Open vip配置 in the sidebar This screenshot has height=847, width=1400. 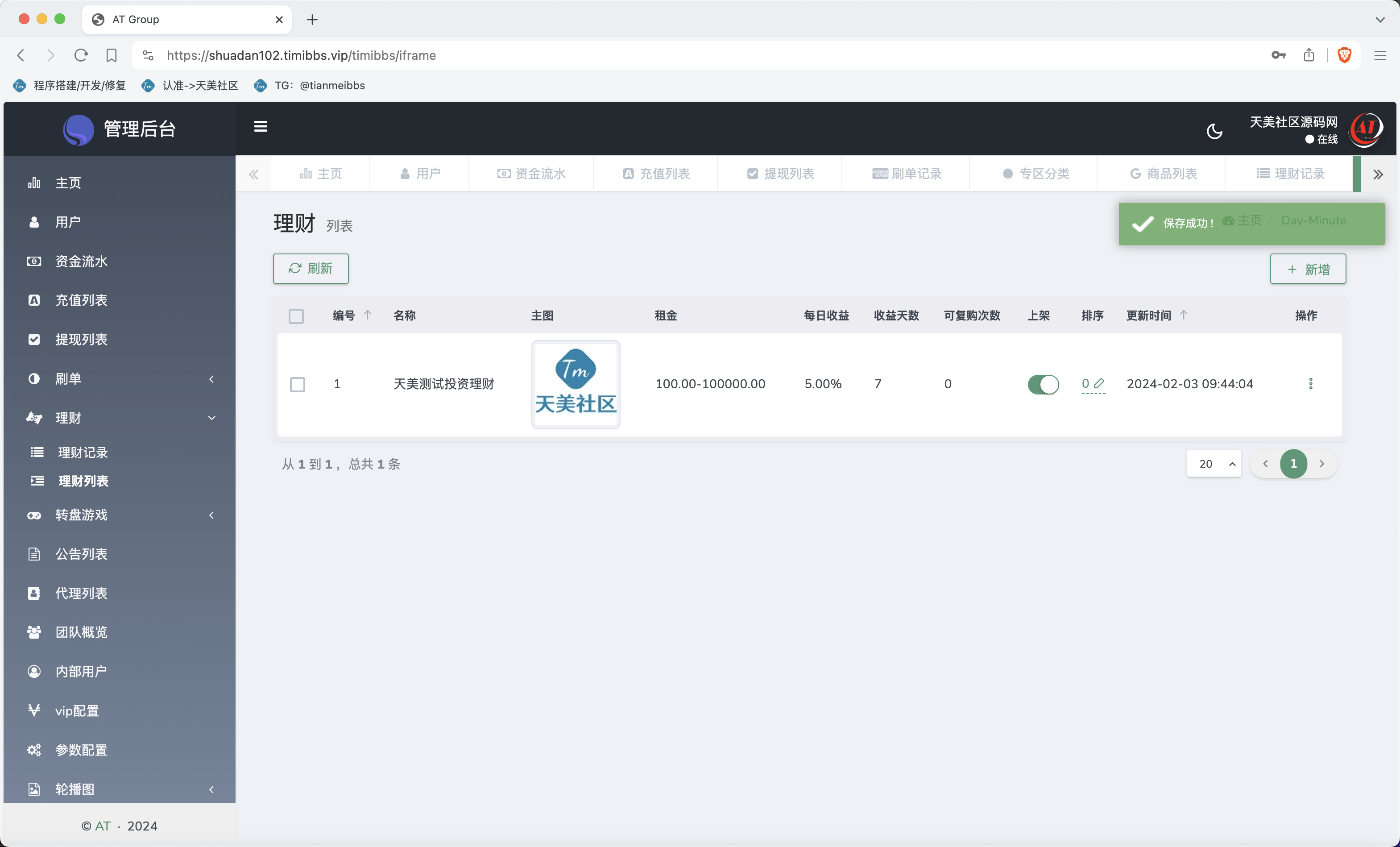[119, 710]
